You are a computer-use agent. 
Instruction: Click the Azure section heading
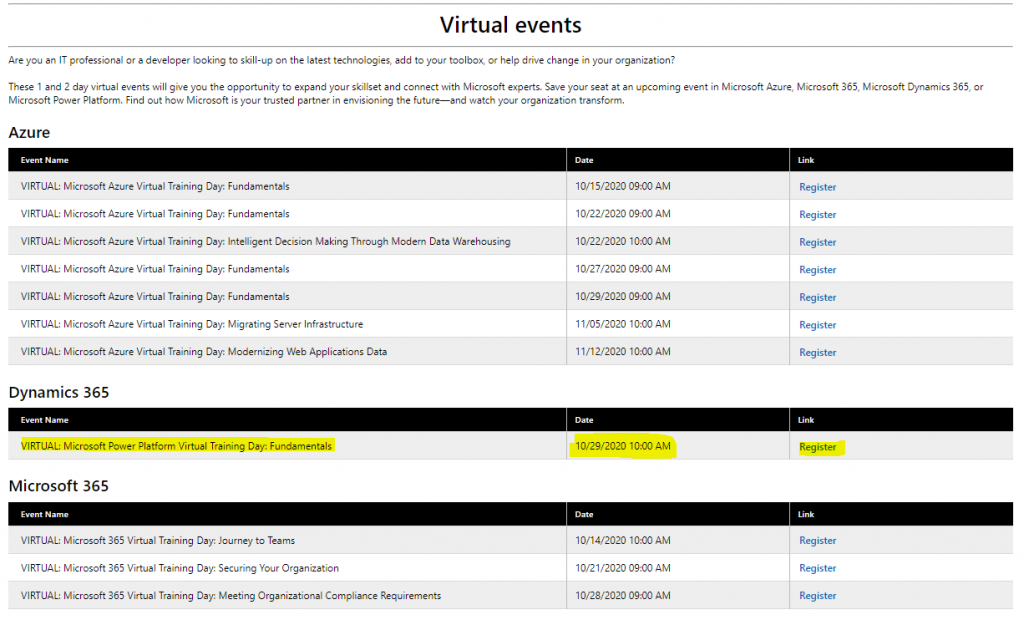pos(29,133)
